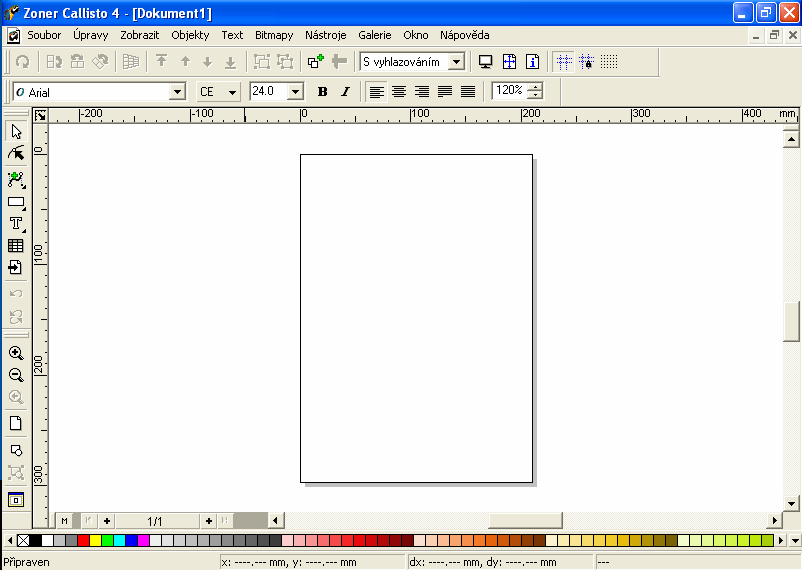Toggle locked guide lines icon
Image resolution: width=802 pixels, height=570 pixels.
[586, 62]
